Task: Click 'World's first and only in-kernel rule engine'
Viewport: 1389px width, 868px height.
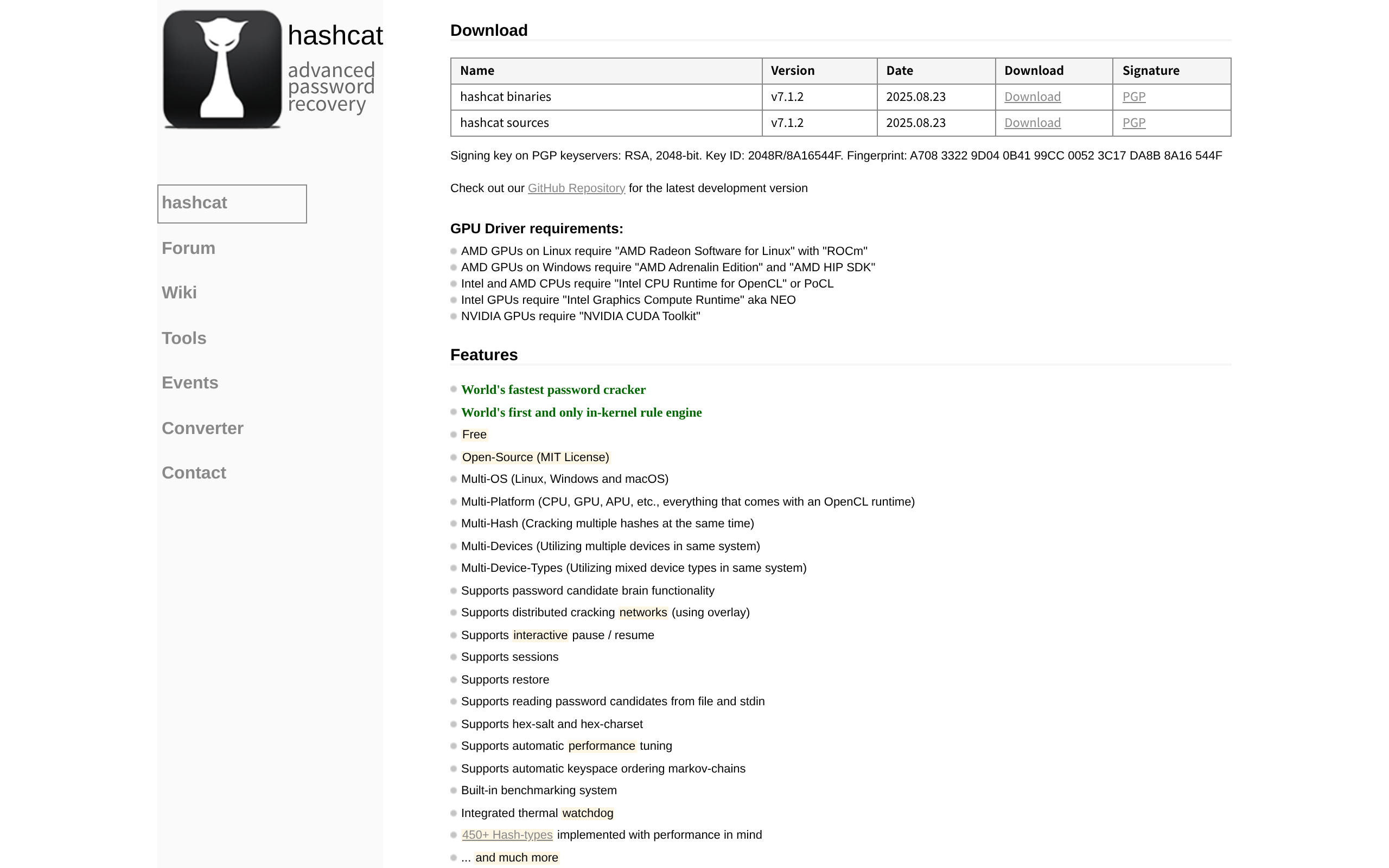Action: point(582,413)
